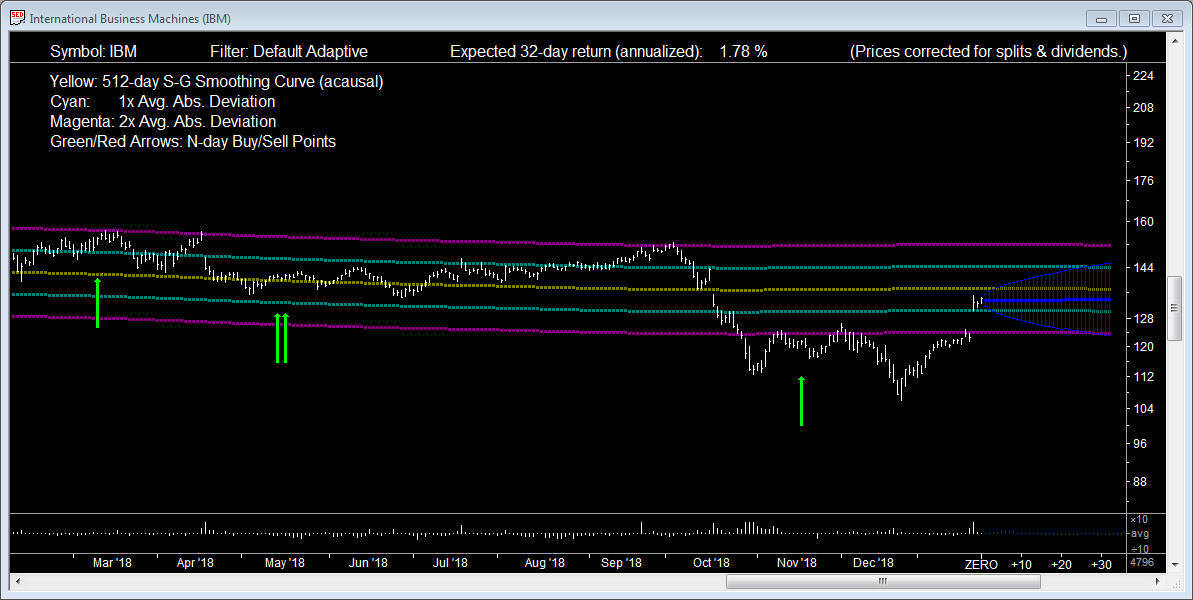Click the "1.78 %" return value
The height and width of the screenshot is (600, 1193).
[743, 52]
